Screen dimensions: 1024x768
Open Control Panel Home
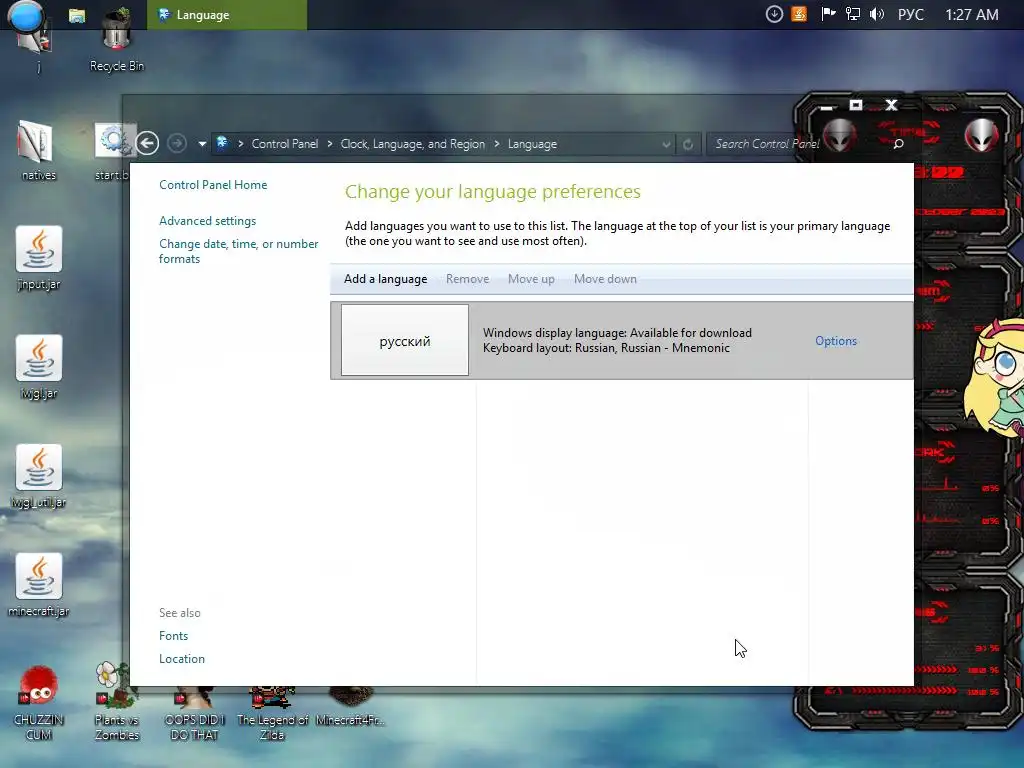point(213,185)
